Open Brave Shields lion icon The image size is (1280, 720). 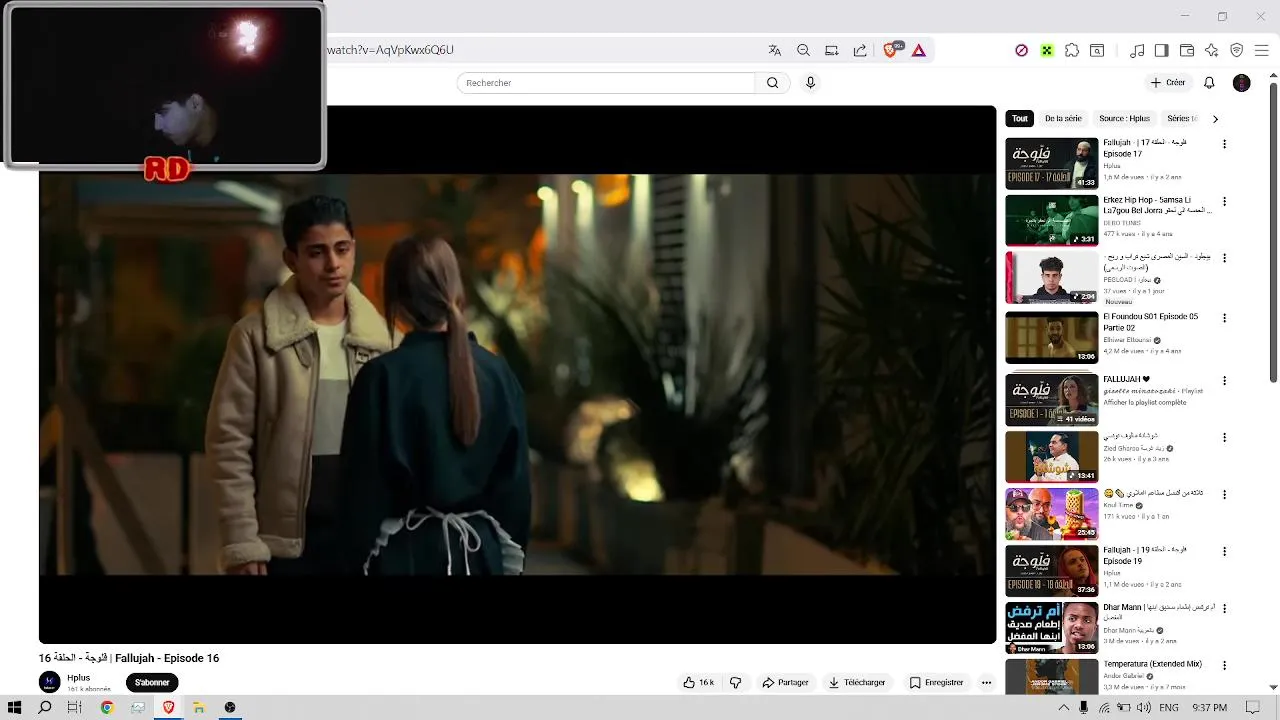tap(890, 50)
